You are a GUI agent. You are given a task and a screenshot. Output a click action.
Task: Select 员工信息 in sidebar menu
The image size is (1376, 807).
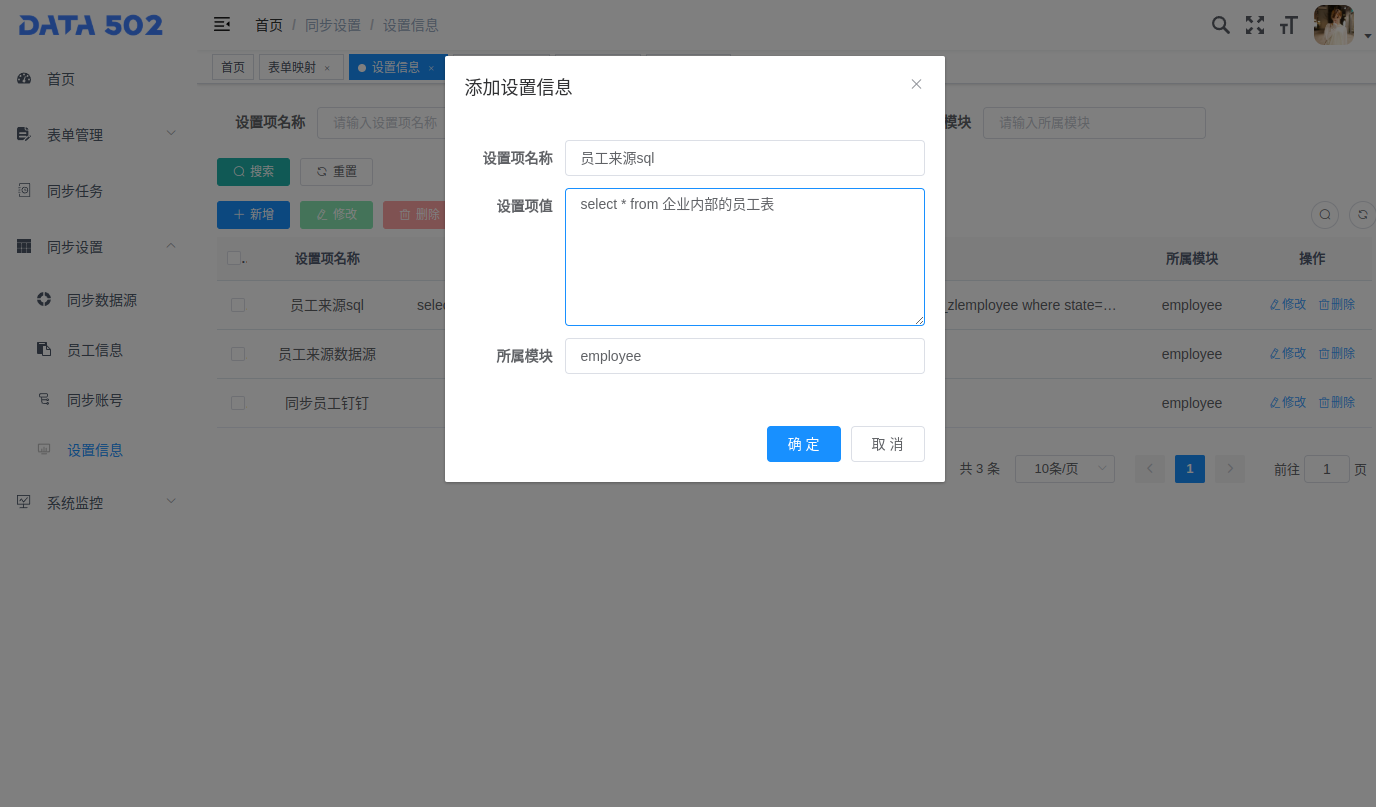coord(95,350)
